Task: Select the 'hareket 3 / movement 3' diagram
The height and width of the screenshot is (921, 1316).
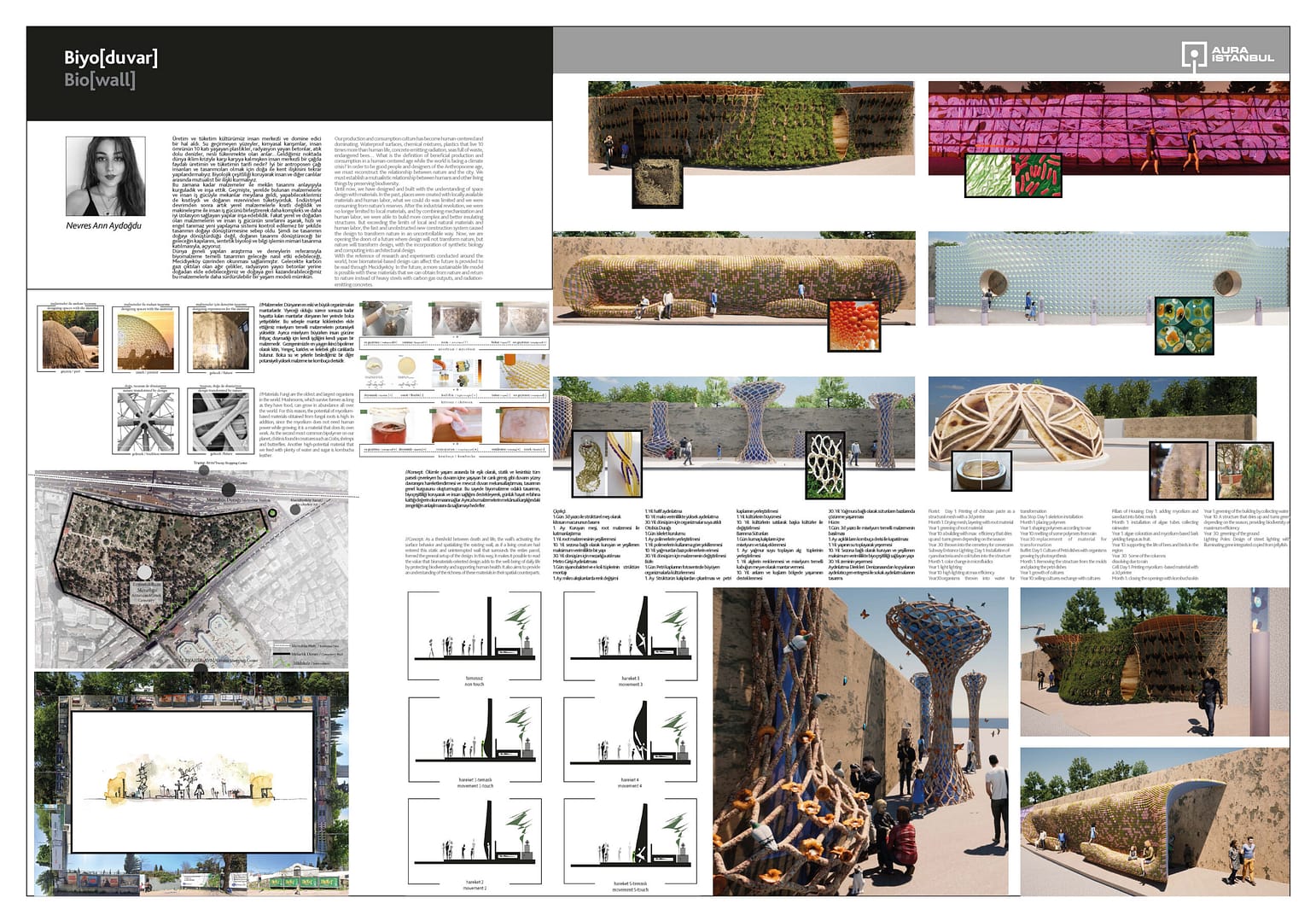Action: (x=630, y=627)
